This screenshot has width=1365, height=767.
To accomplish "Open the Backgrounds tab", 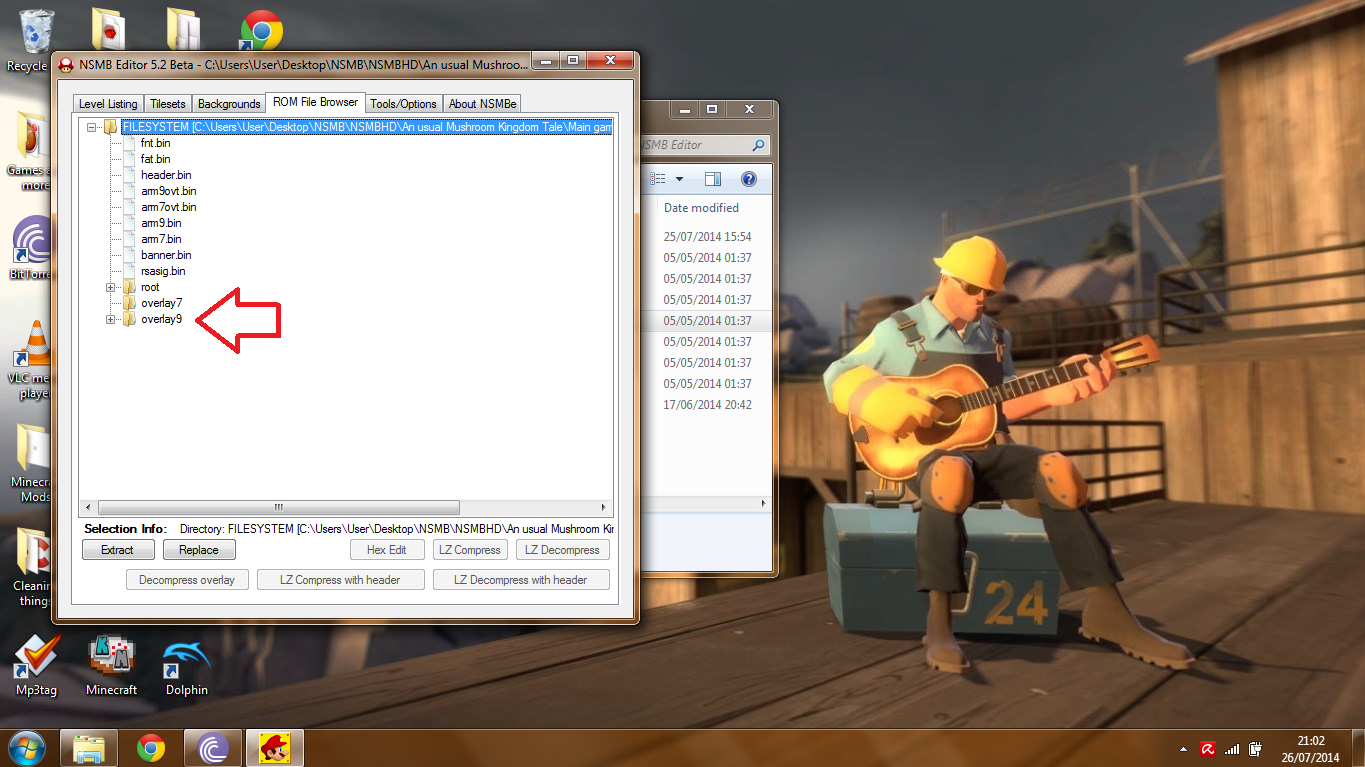I will click(229, 104).
